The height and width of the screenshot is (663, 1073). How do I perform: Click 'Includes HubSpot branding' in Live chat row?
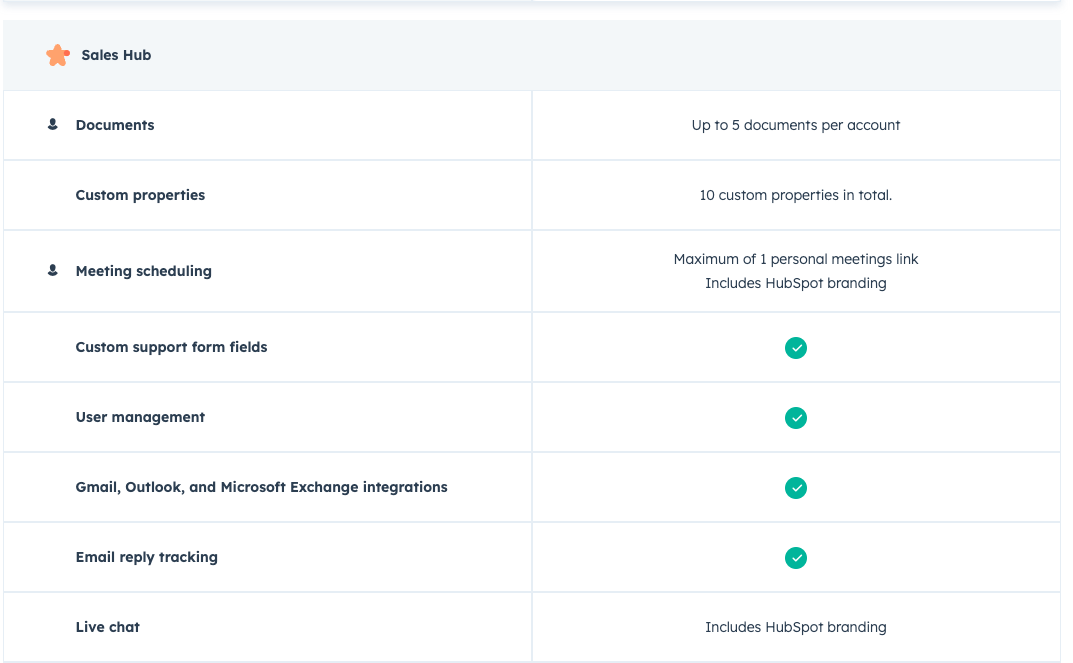point(796,627)
